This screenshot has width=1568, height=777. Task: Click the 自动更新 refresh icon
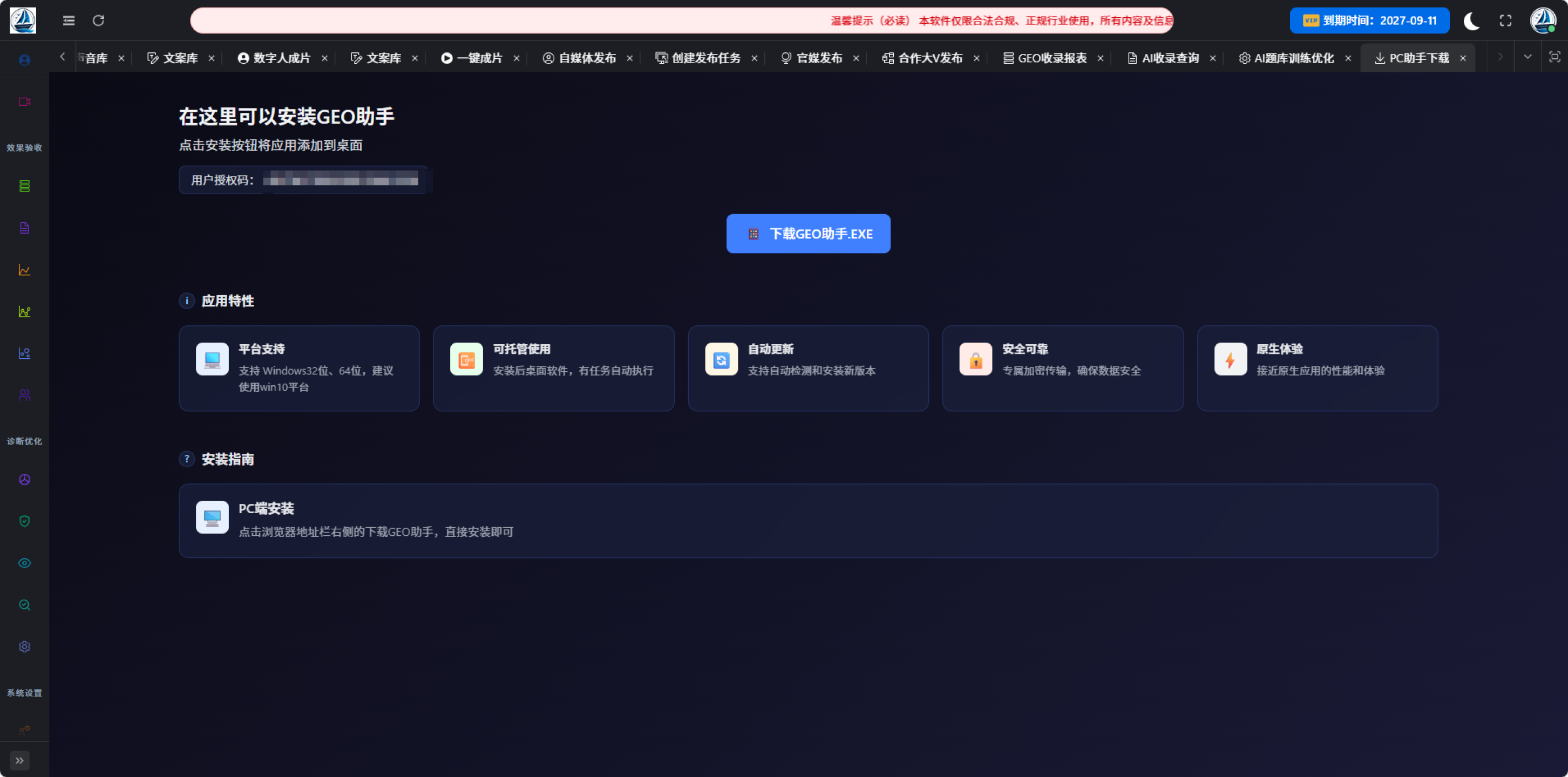tap(721, 359)
